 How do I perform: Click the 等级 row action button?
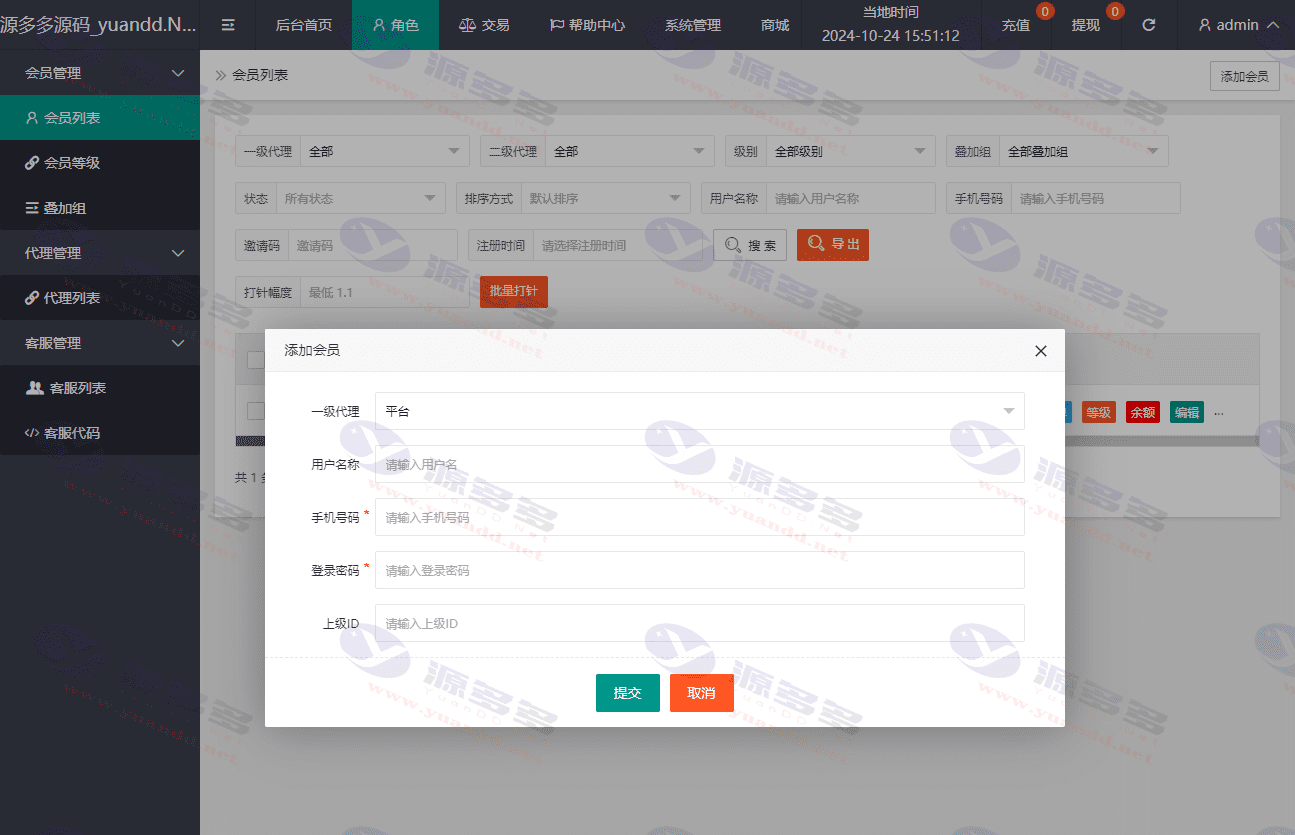click(x=1099, y=412)
